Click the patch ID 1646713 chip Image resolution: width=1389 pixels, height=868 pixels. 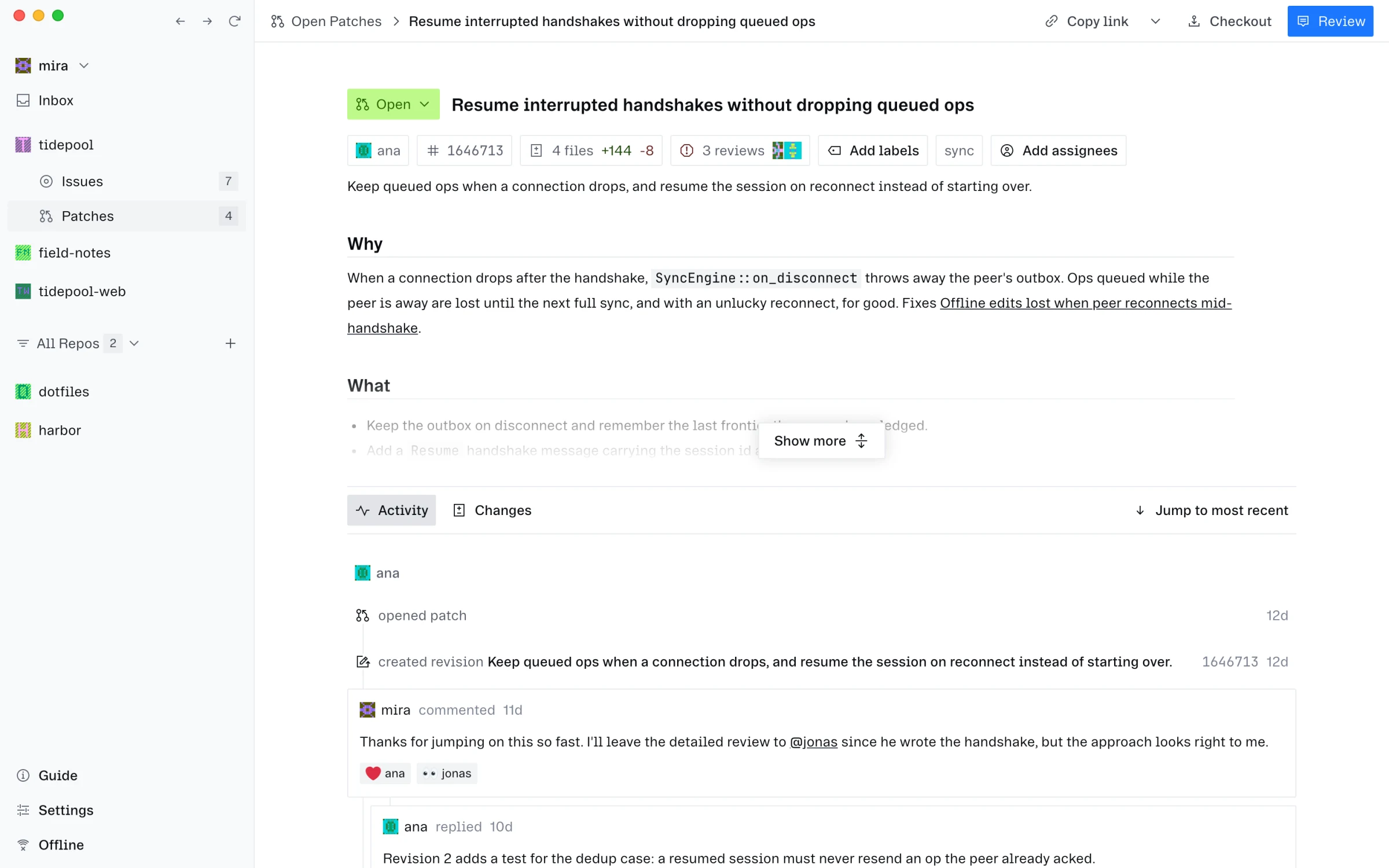[464, 150]
